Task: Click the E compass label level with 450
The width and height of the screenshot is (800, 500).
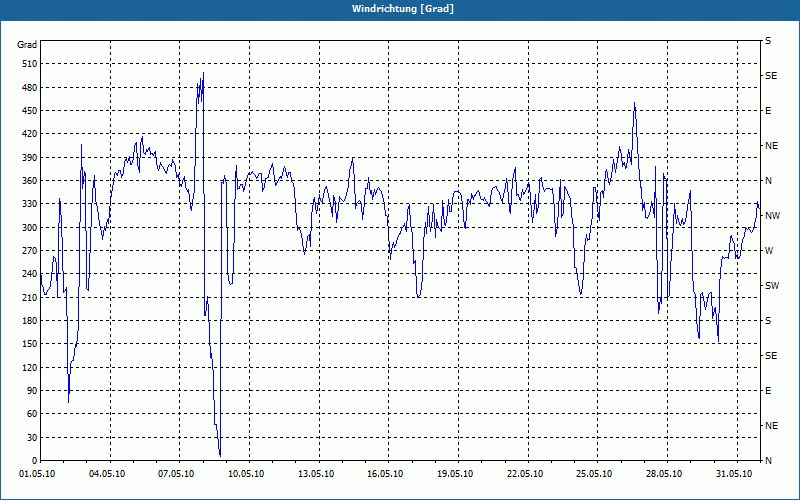Action: [x=768, y=111]
